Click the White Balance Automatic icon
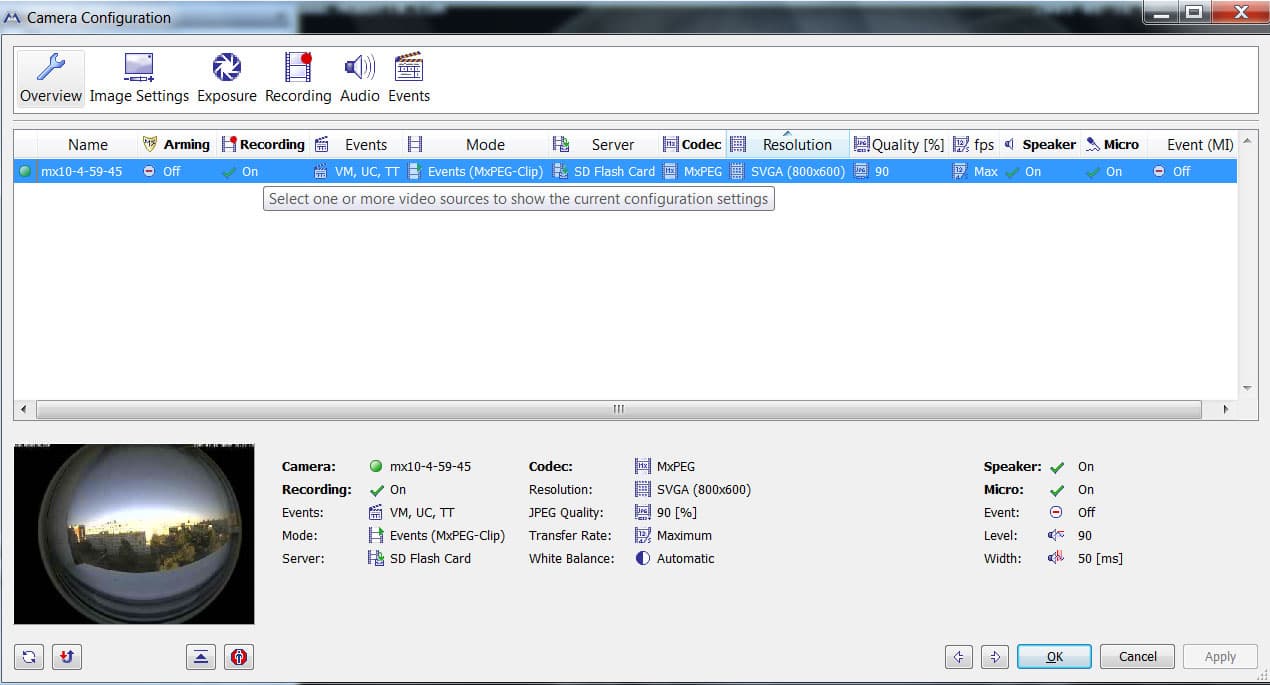The width and height of the screenshot is (1270, 685). (x=643, y=558)
